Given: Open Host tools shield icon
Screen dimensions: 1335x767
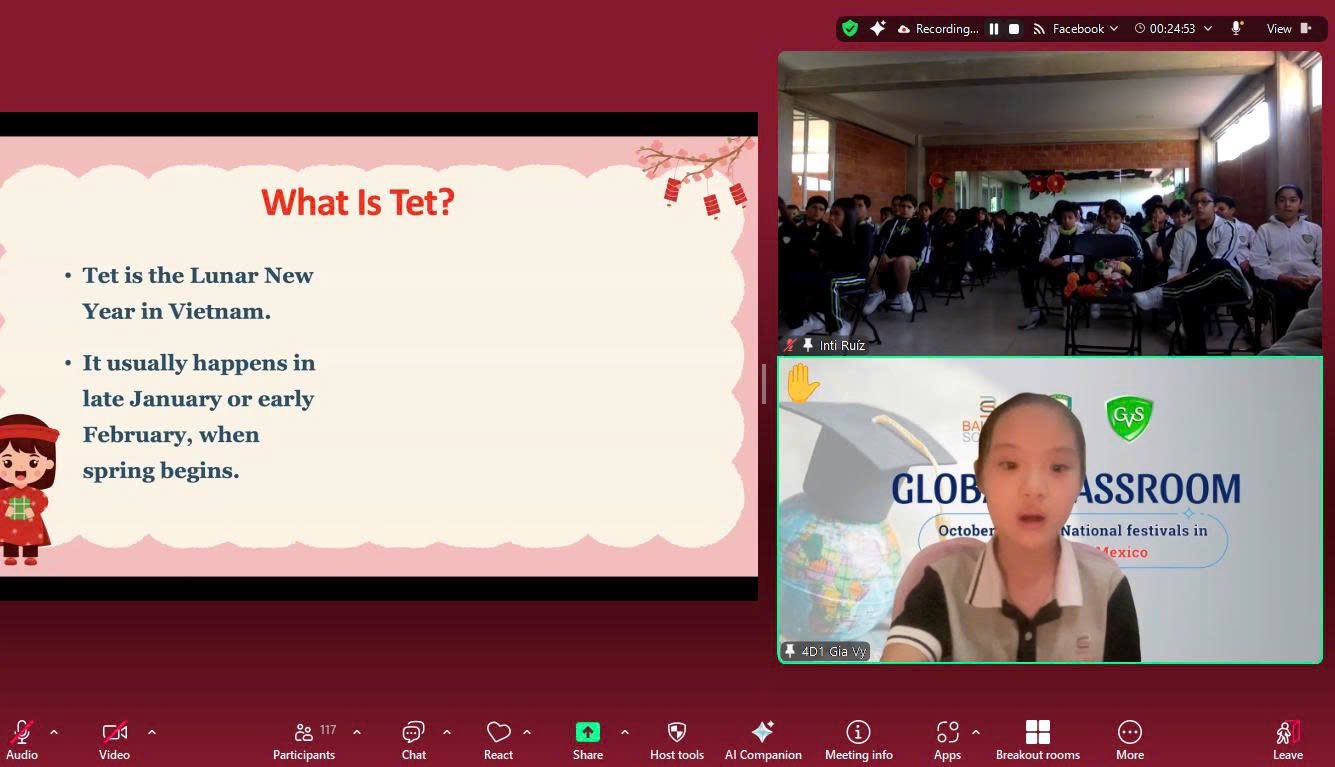Looking at the screenshot, I should 677,740.
